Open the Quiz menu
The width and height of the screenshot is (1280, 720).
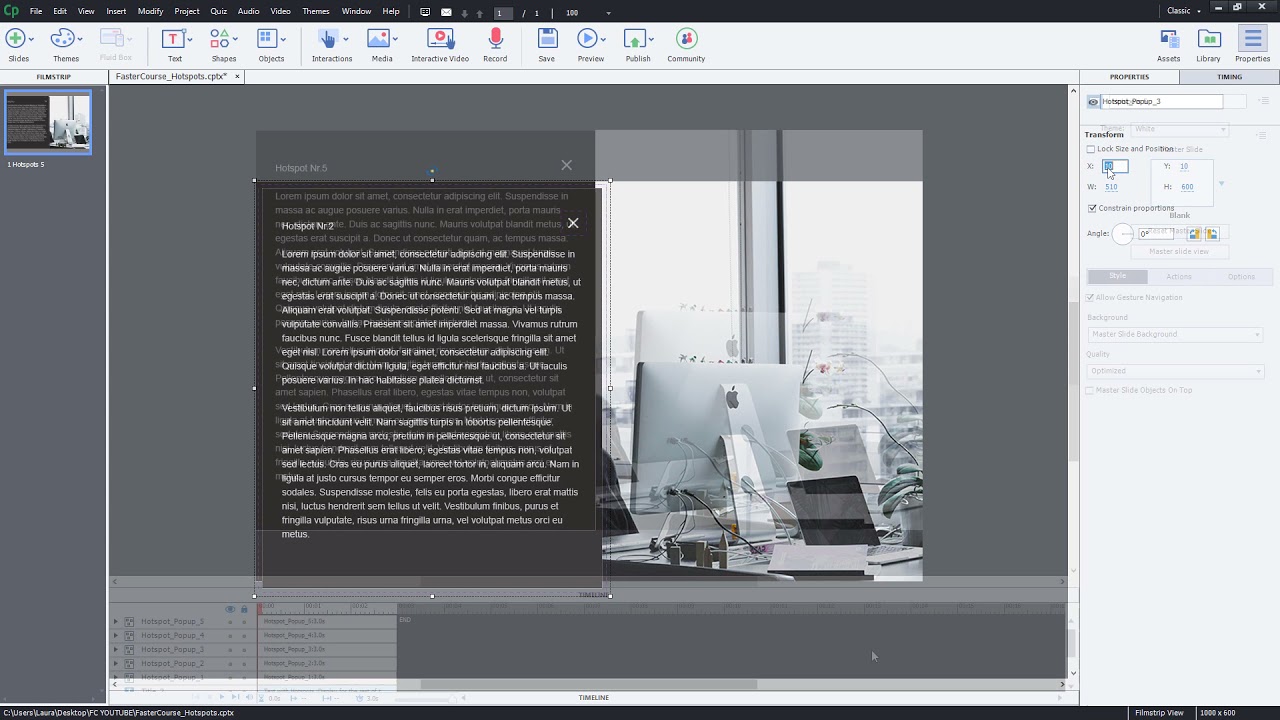point(218,11)
